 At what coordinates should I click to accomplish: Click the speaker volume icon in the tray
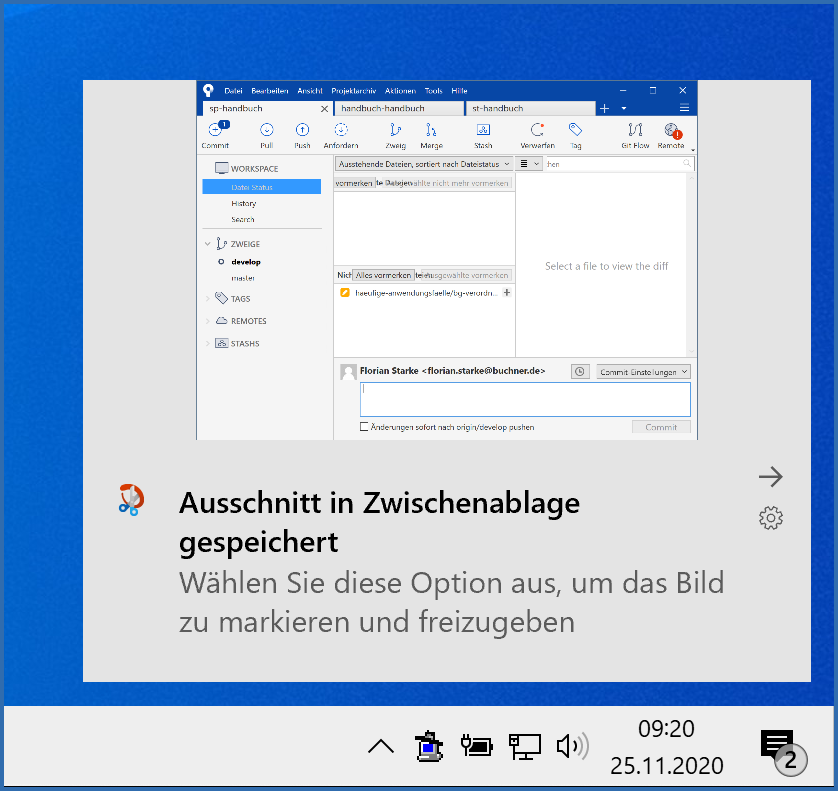(572, 746)
